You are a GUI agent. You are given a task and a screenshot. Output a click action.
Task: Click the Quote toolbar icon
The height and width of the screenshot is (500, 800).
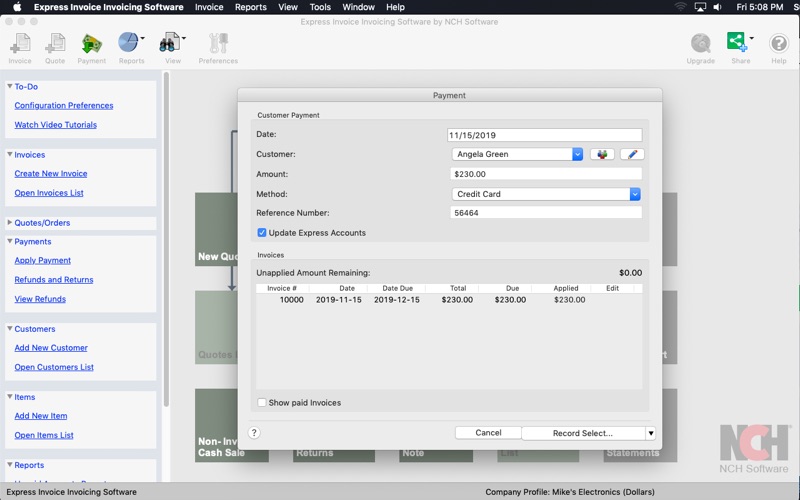pos(55,44)
